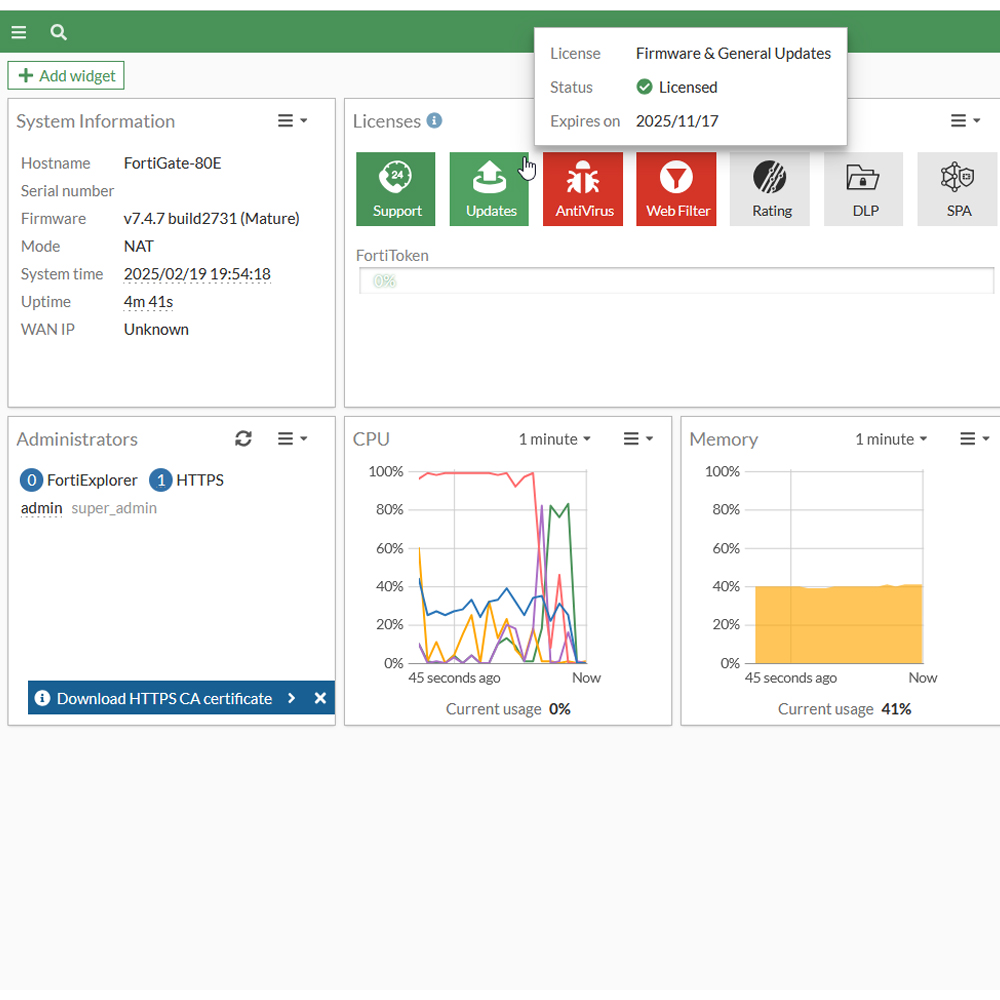This screenshot has height=1000, width=1000.
Task: Select the Updates license tile
Action: click(490, 188)
